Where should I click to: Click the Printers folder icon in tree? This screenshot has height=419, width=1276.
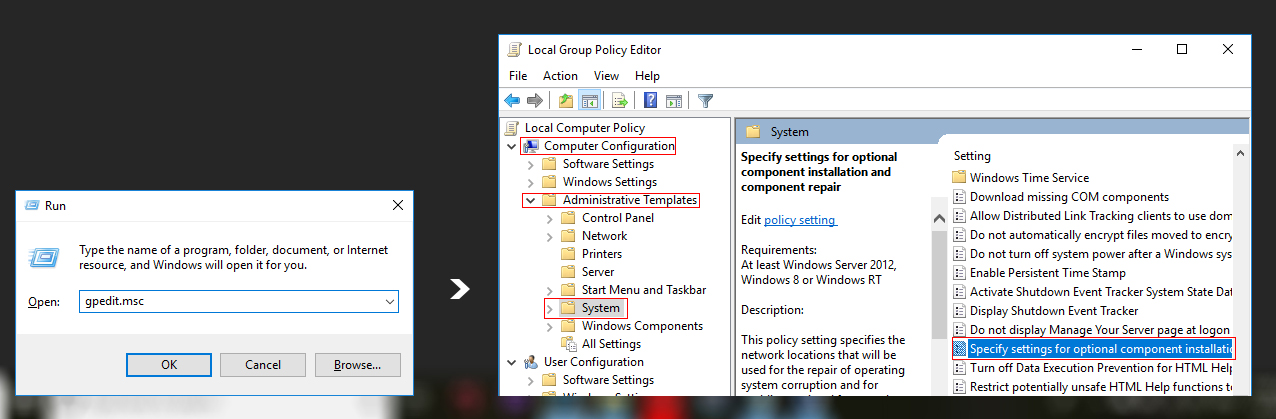click(x=568, y=254)
